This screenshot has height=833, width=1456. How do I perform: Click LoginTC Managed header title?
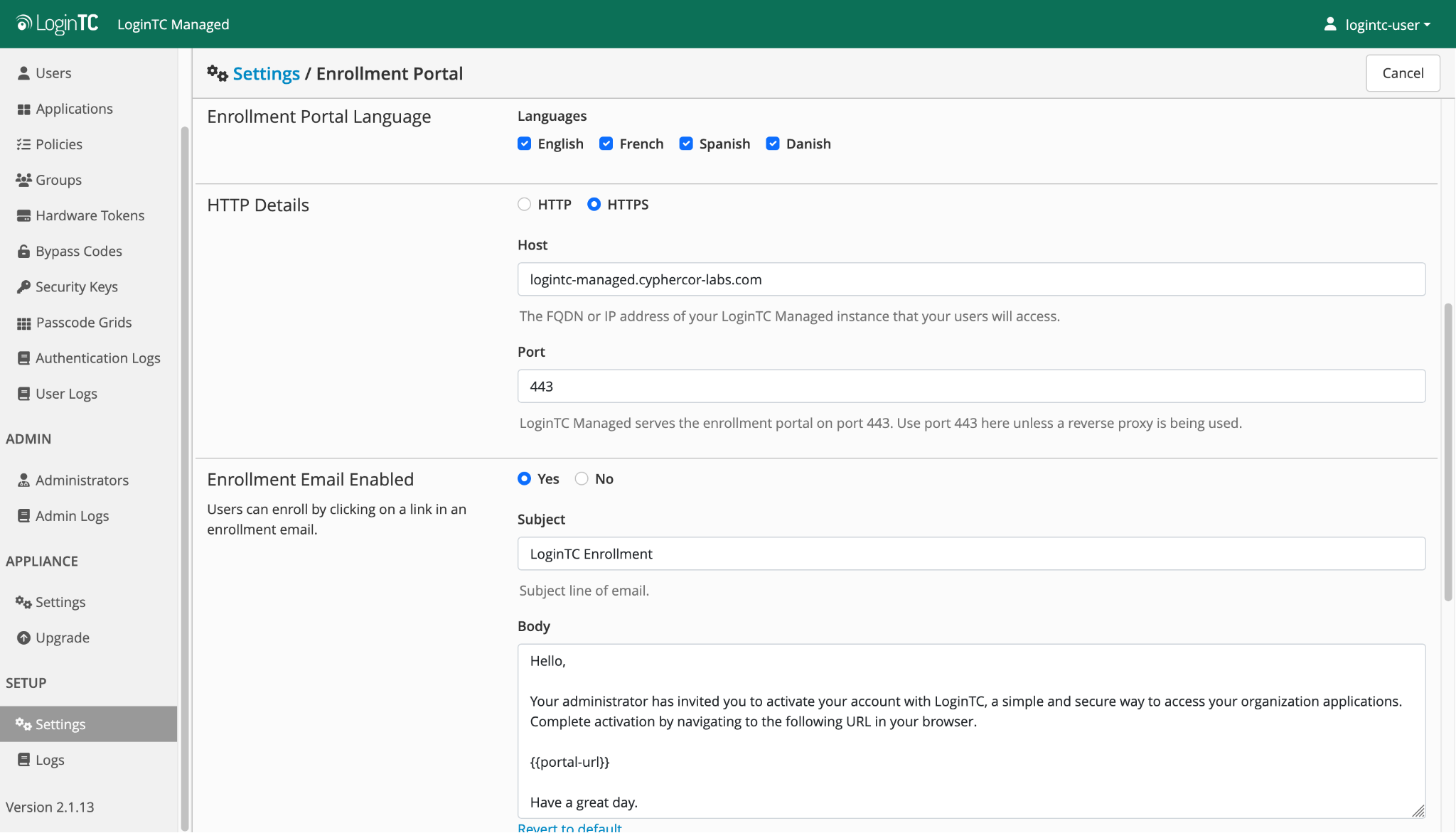173,24
